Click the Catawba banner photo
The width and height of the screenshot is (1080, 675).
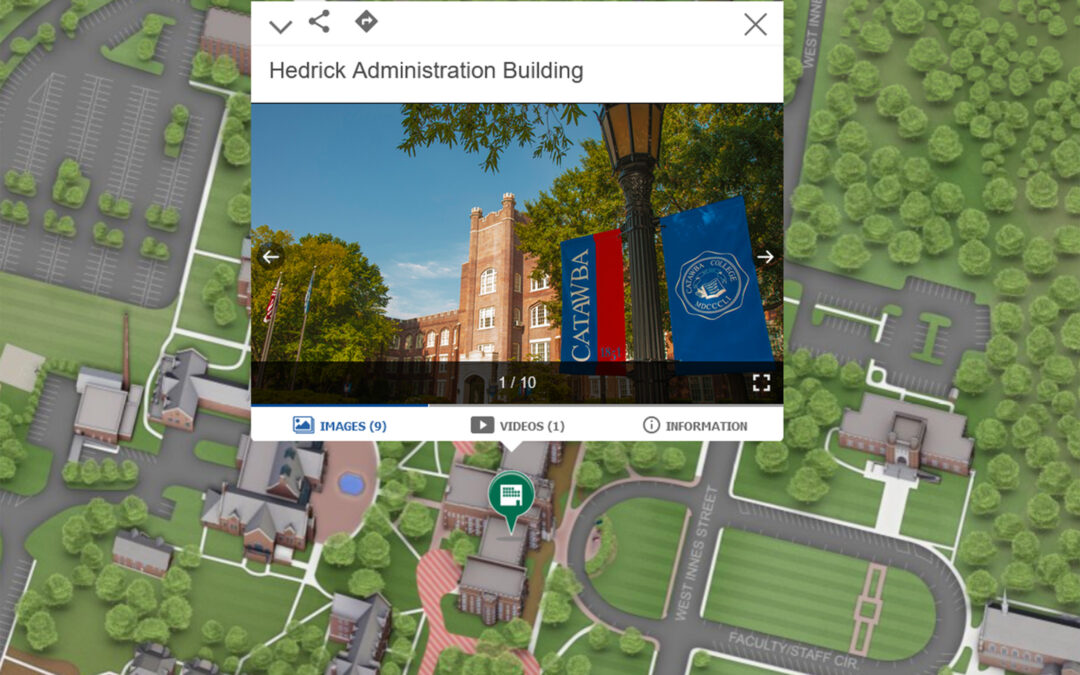[x=517, y=240]
